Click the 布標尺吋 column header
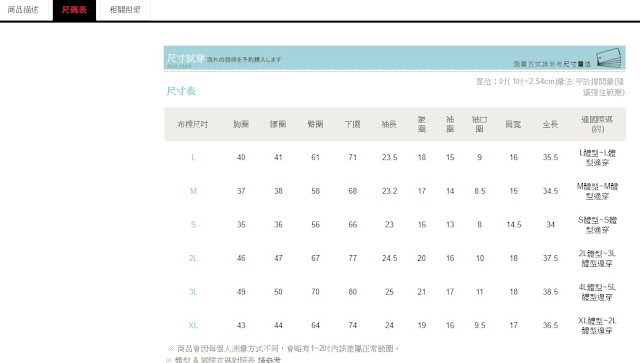This screenshot has height=363, width=640. tap(193, 124)
